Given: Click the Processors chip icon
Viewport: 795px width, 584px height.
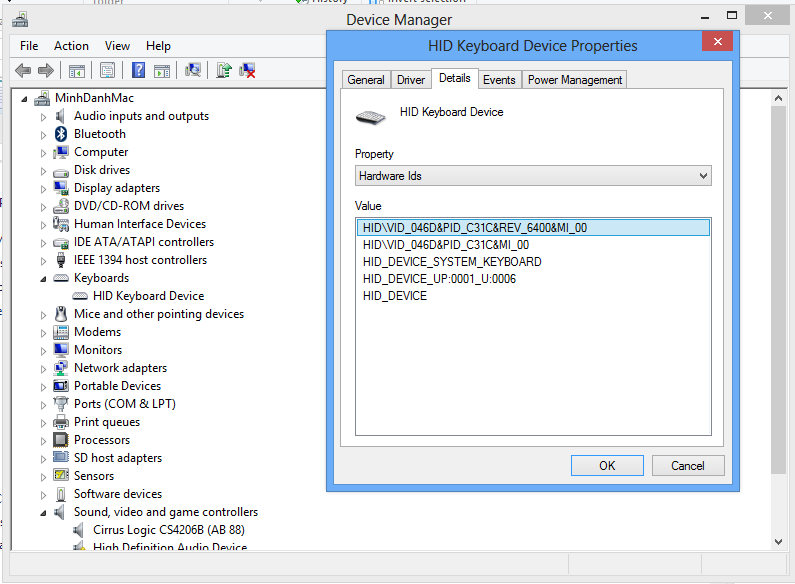Looking at the screenshot, I should (61, 440).
